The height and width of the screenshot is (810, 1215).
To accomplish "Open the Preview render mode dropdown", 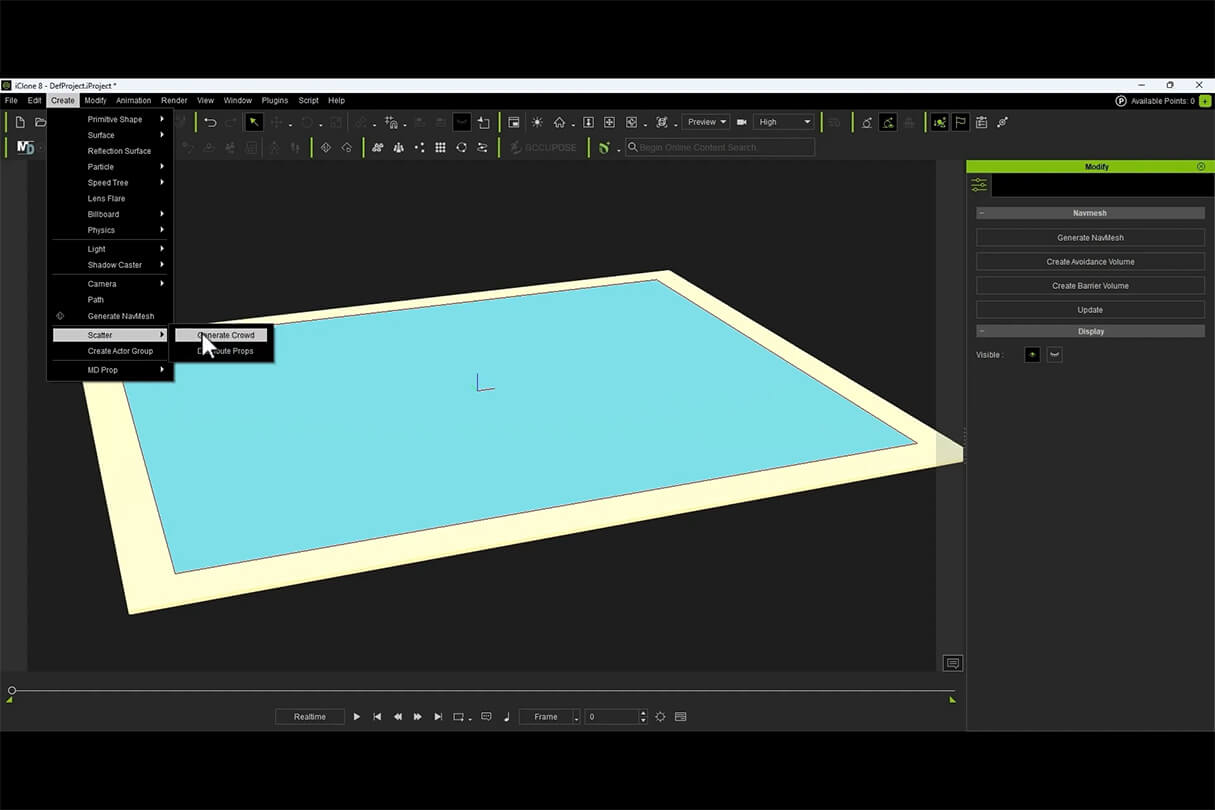I will 706,122.
